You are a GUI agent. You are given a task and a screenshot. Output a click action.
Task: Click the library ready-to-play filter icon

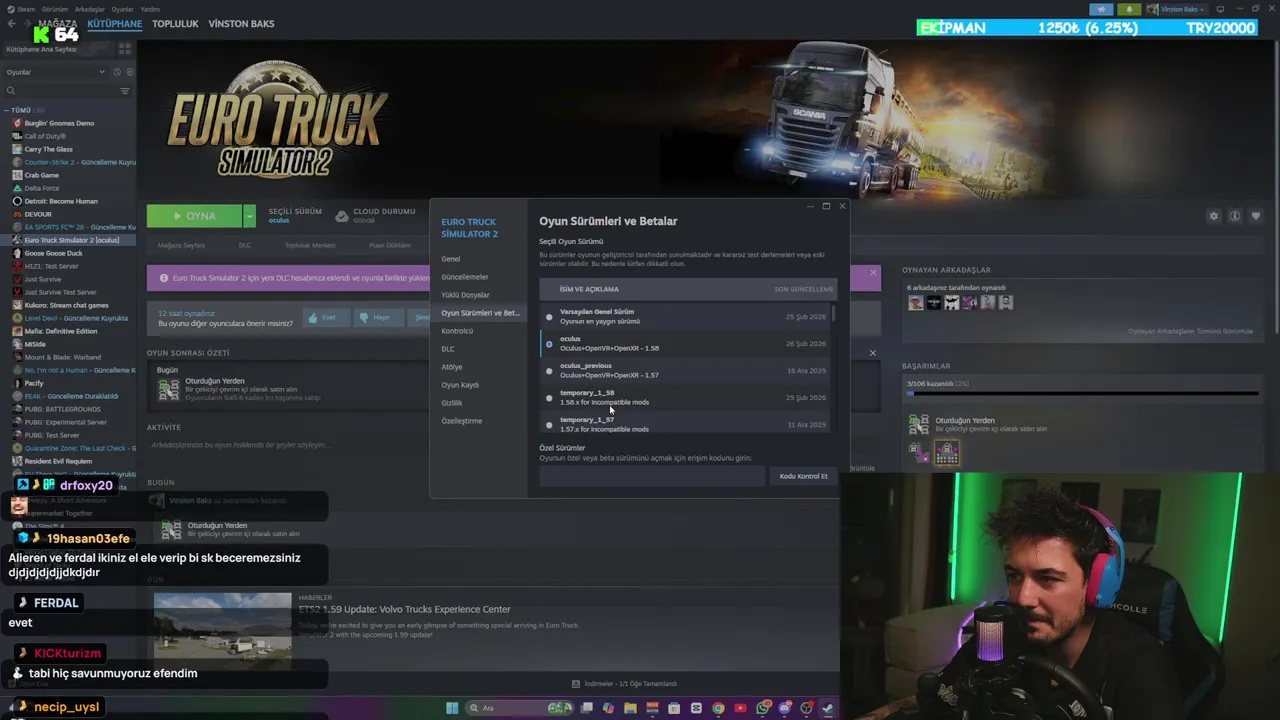click(128, 72)
